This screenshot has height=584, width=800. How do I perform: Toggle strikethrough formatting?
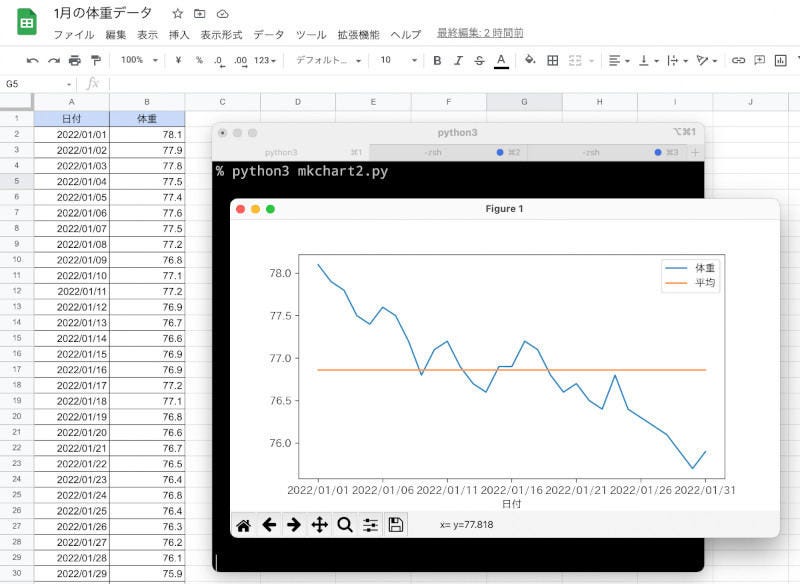coord(479,60)
